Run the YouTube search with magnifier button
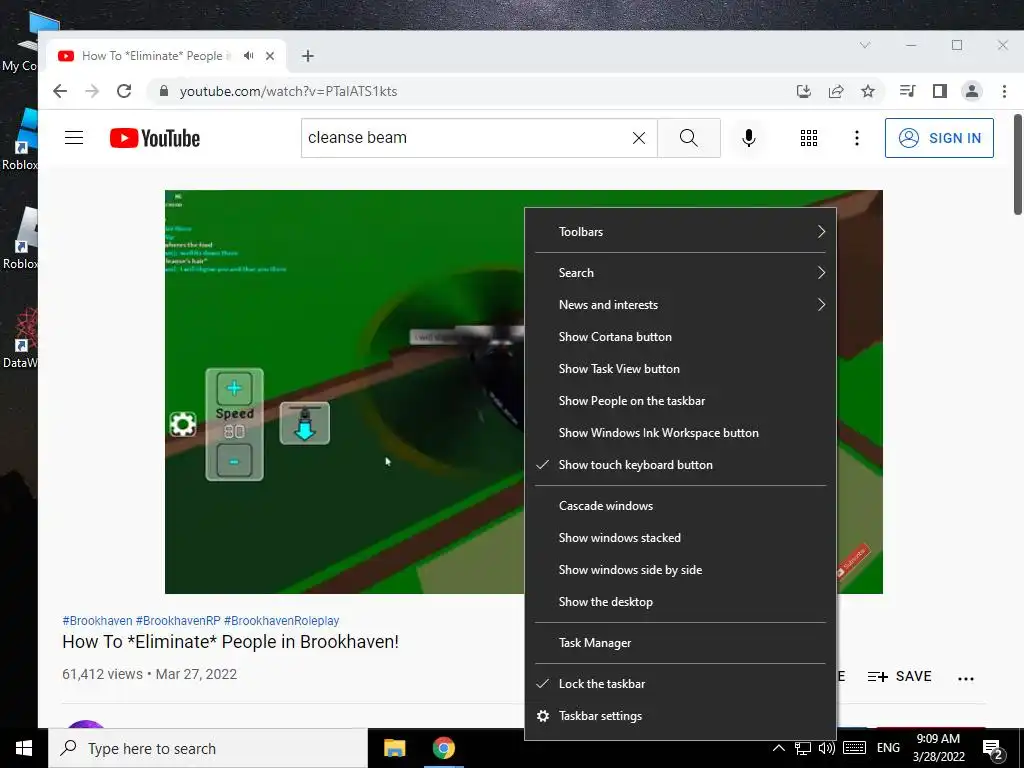 tap(688, 138)
